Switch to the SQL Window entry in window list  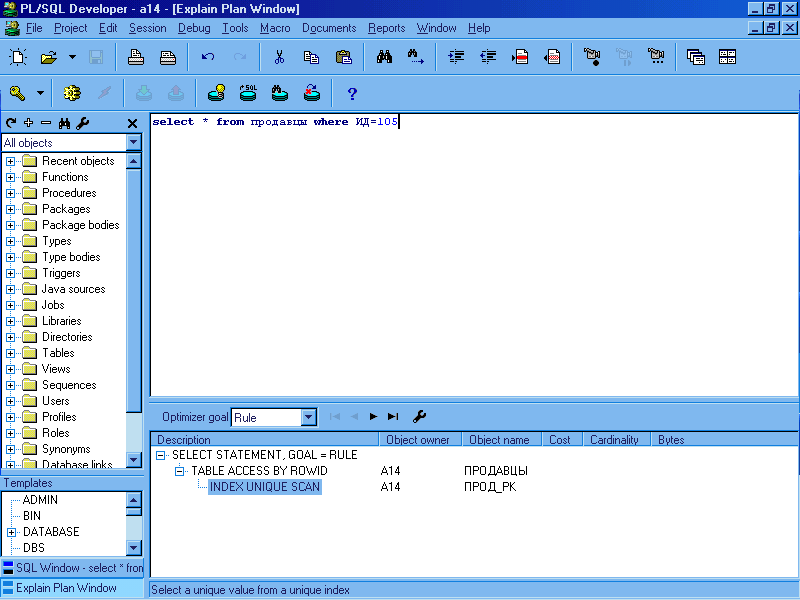coord(73,568)
